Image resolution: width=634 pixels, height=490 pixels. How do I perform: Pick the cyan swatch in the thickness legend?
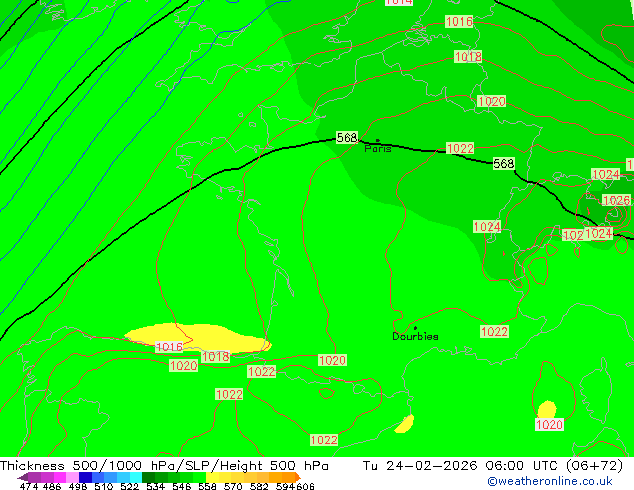point(136,477)
